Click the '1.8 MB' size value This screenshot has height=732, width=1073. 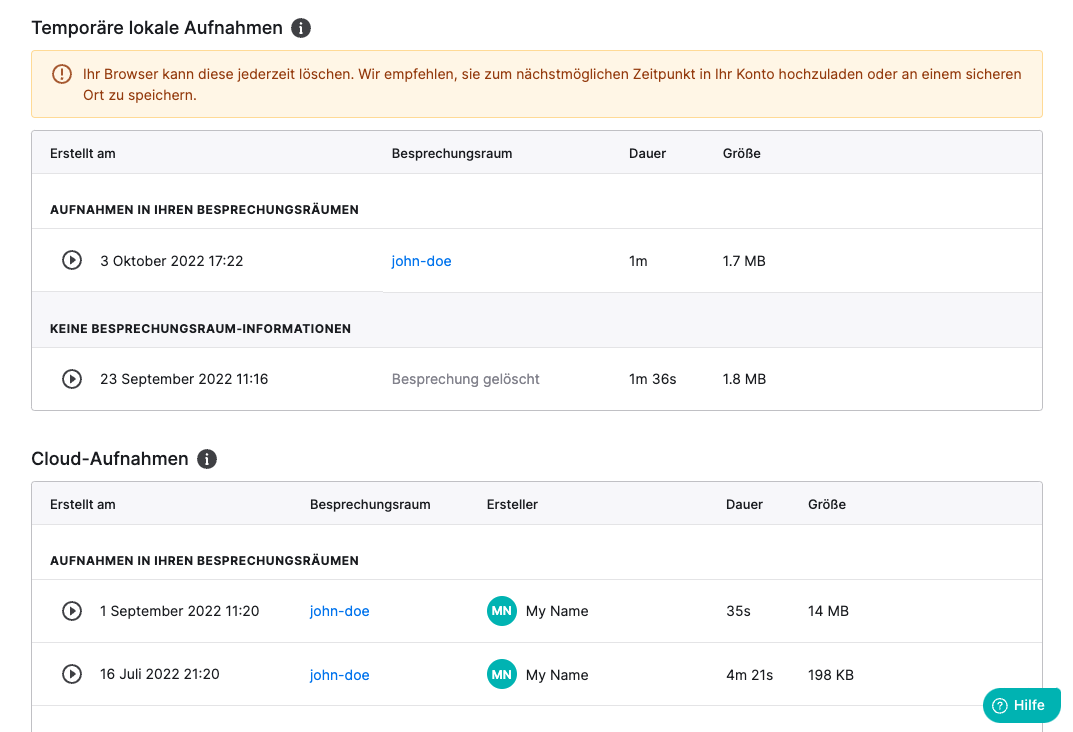tap(744, 379)
